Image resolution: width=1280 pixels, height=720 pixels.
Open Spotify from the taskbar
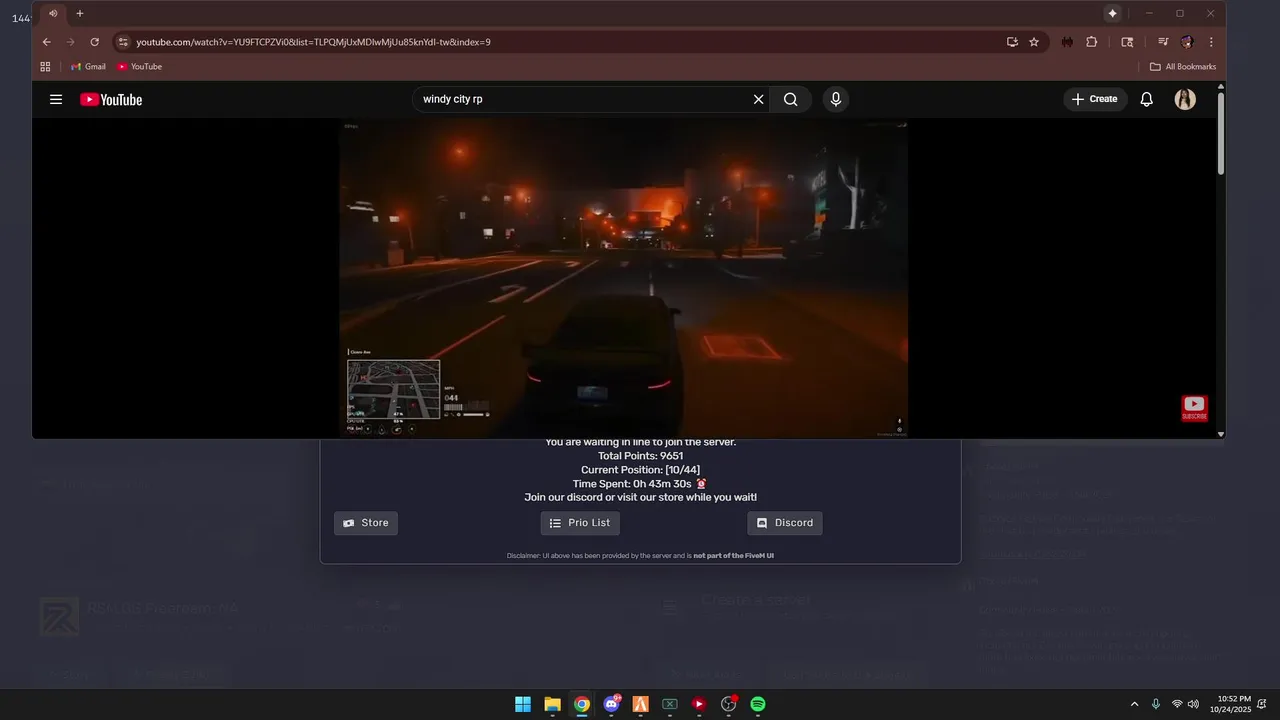[758, 704]
